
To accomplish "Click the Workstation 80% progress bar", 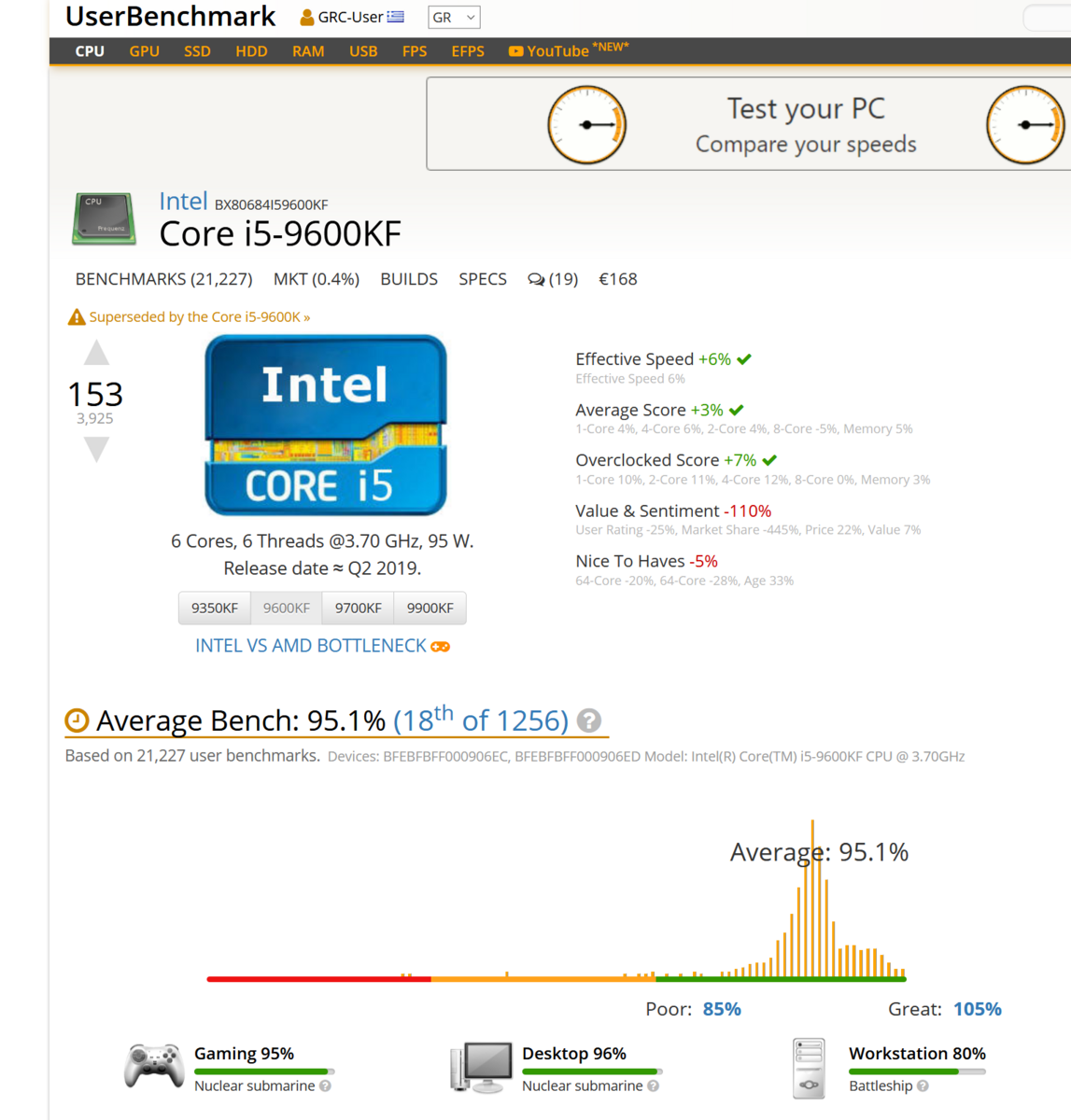I will 917,1071.
